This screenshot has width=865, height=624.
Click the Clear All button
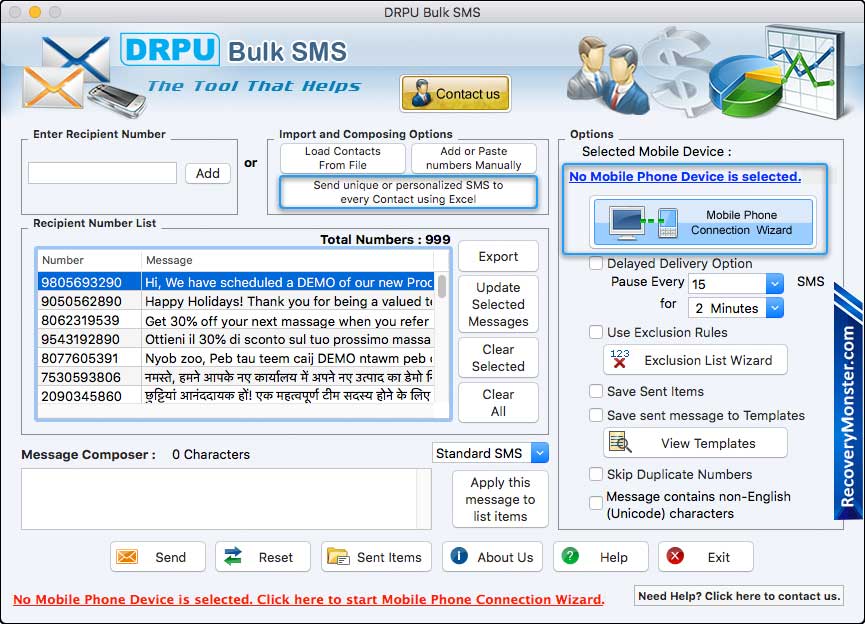tap(498, 403)
